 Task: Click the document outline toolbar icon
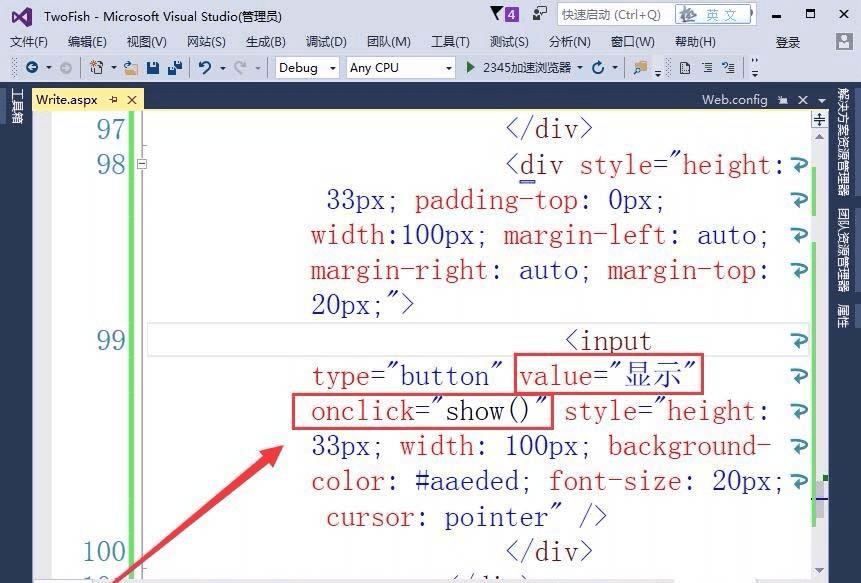point(685,68)
